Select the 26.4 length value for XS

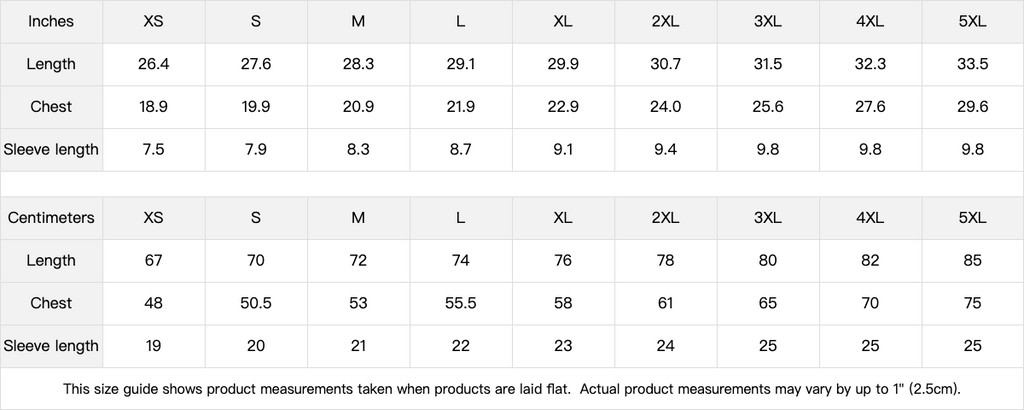coord(154,64)
